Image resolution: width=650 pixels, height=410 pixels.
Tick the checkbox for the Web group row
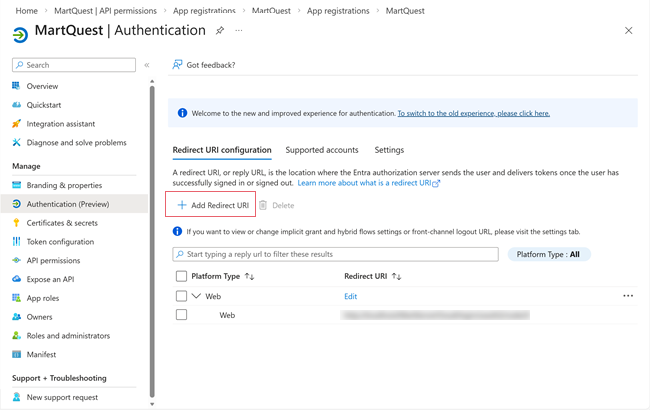click(181, 296)
